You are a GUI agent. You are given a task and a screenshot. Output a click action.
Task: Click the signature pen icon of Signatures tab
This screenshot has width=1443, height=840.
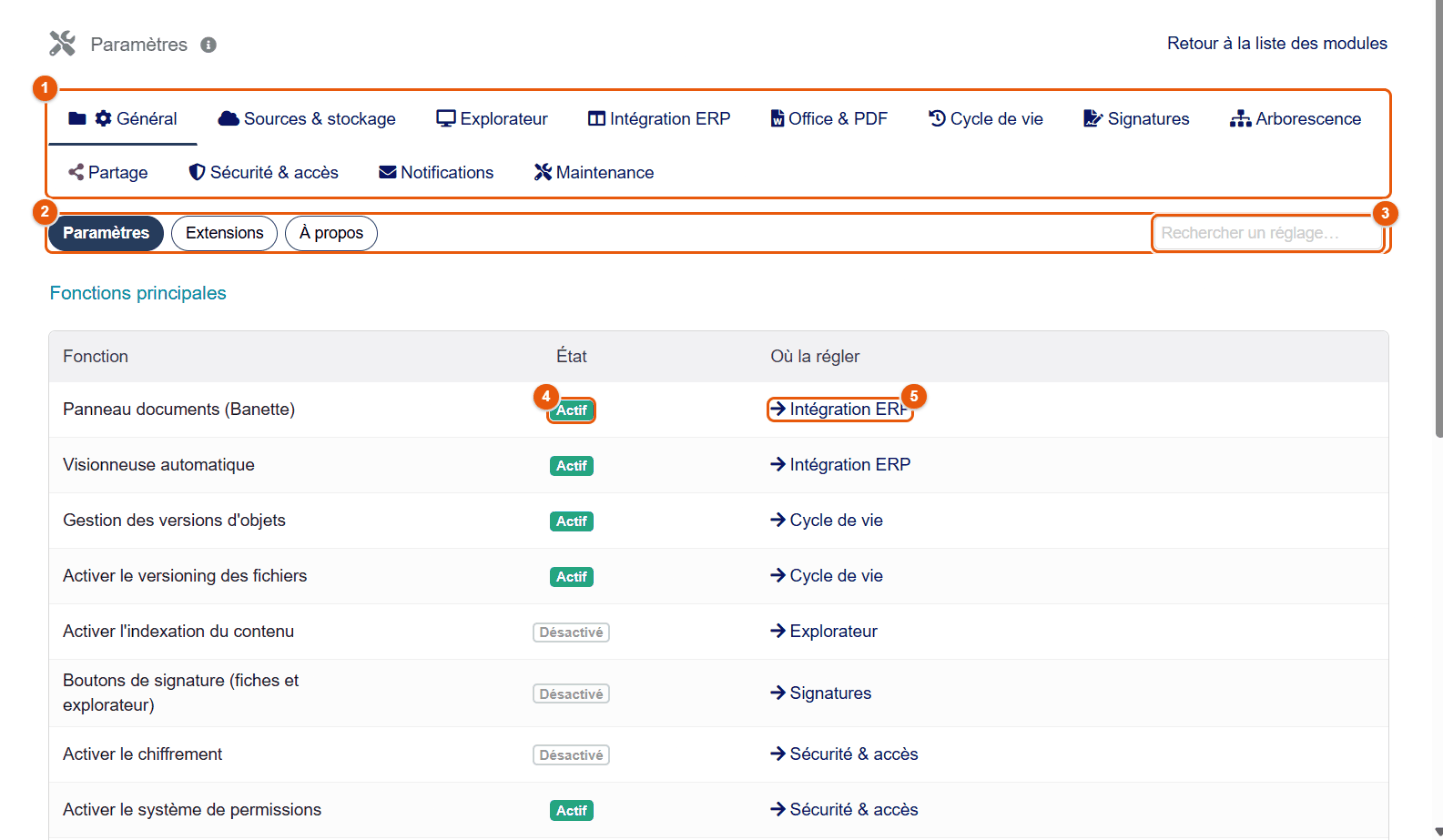[x=1093, y=119]
